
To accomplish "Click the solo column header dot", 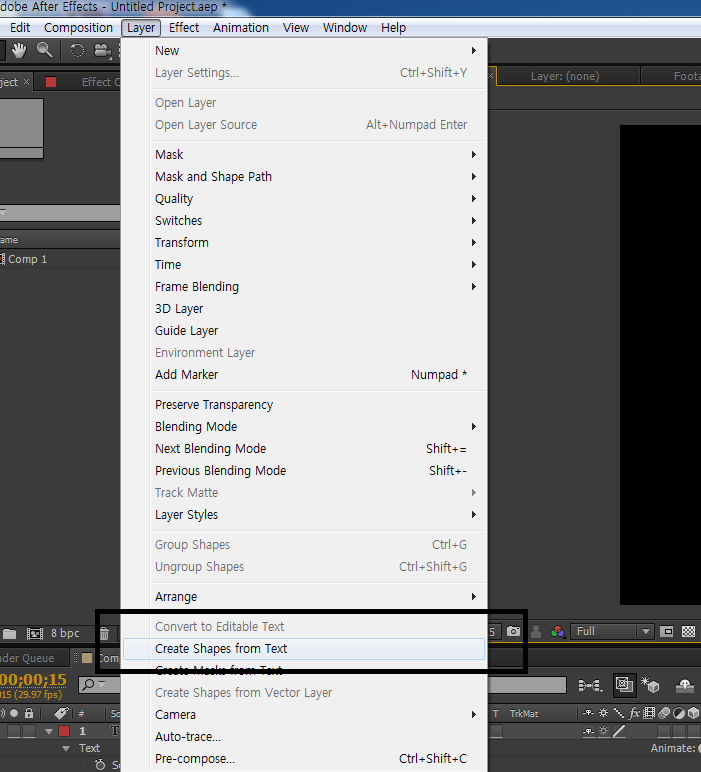I will coord(14,712).
